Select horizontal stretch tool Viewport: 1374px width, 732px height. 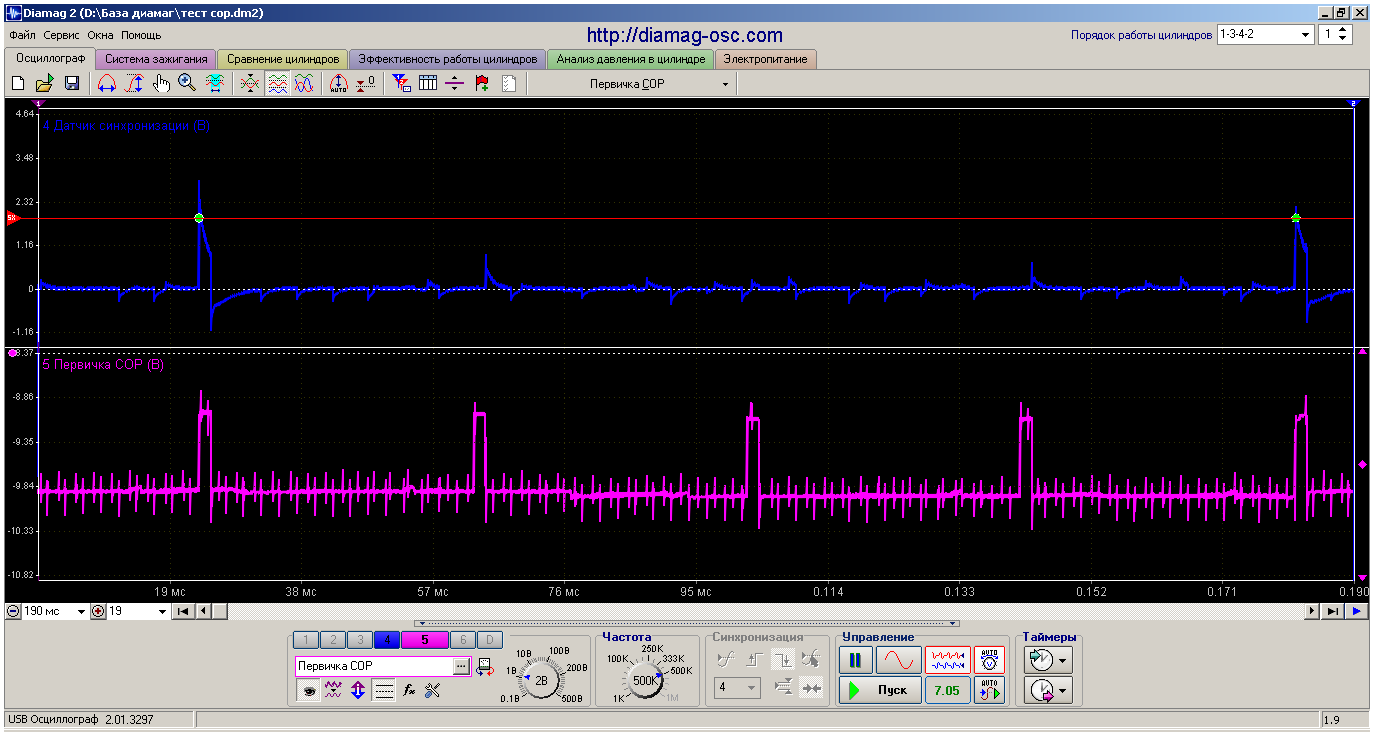106,84
